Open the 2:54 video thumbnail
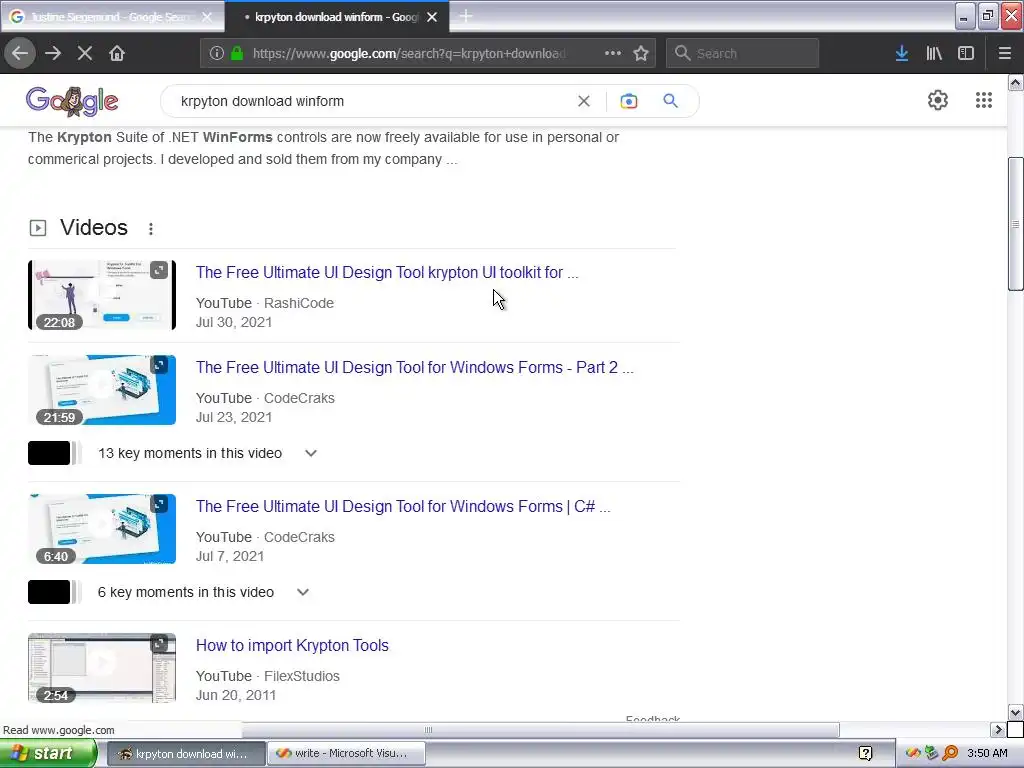Image resolution: width=1024 pixels, height=768 pixels. point(102,668)
